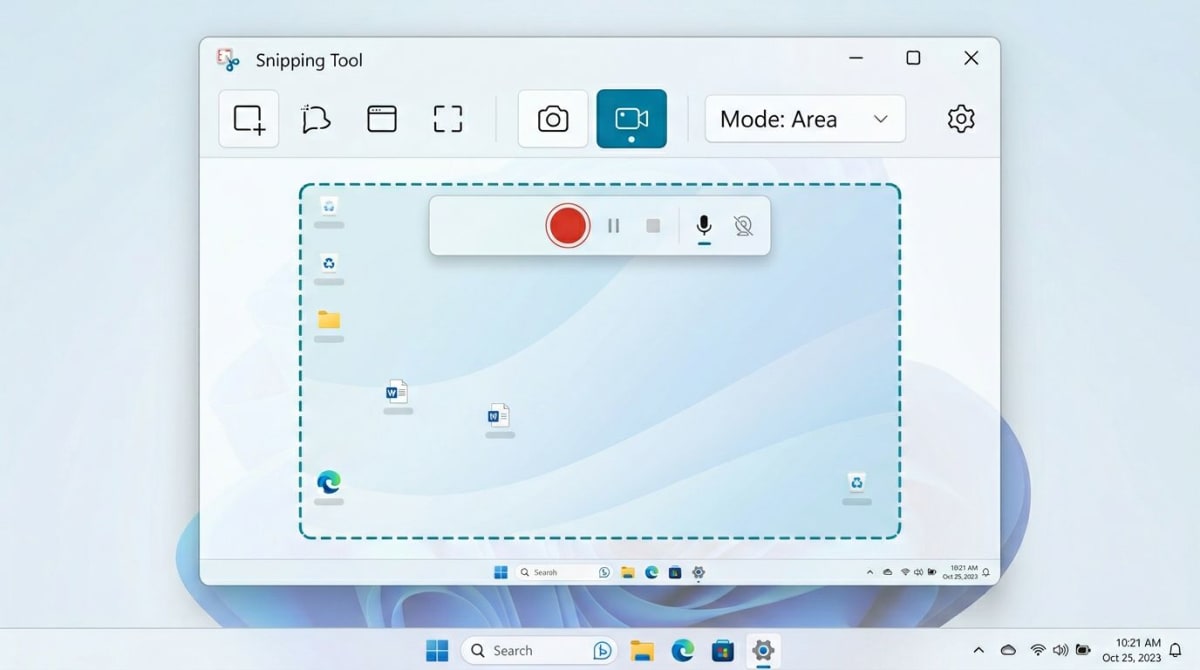
Task: Choose the window snip tool
Action: pos(381,118)
